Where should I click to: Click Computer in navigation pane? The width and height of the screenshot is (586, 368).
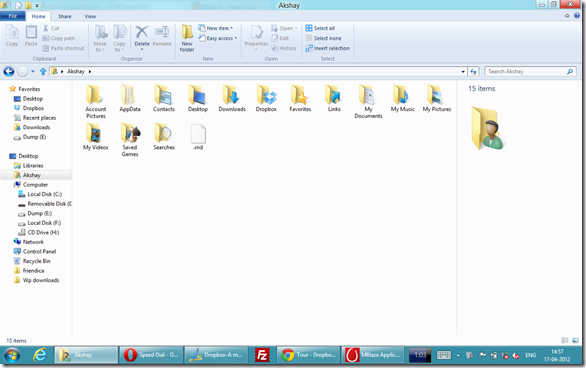point(31,185)
